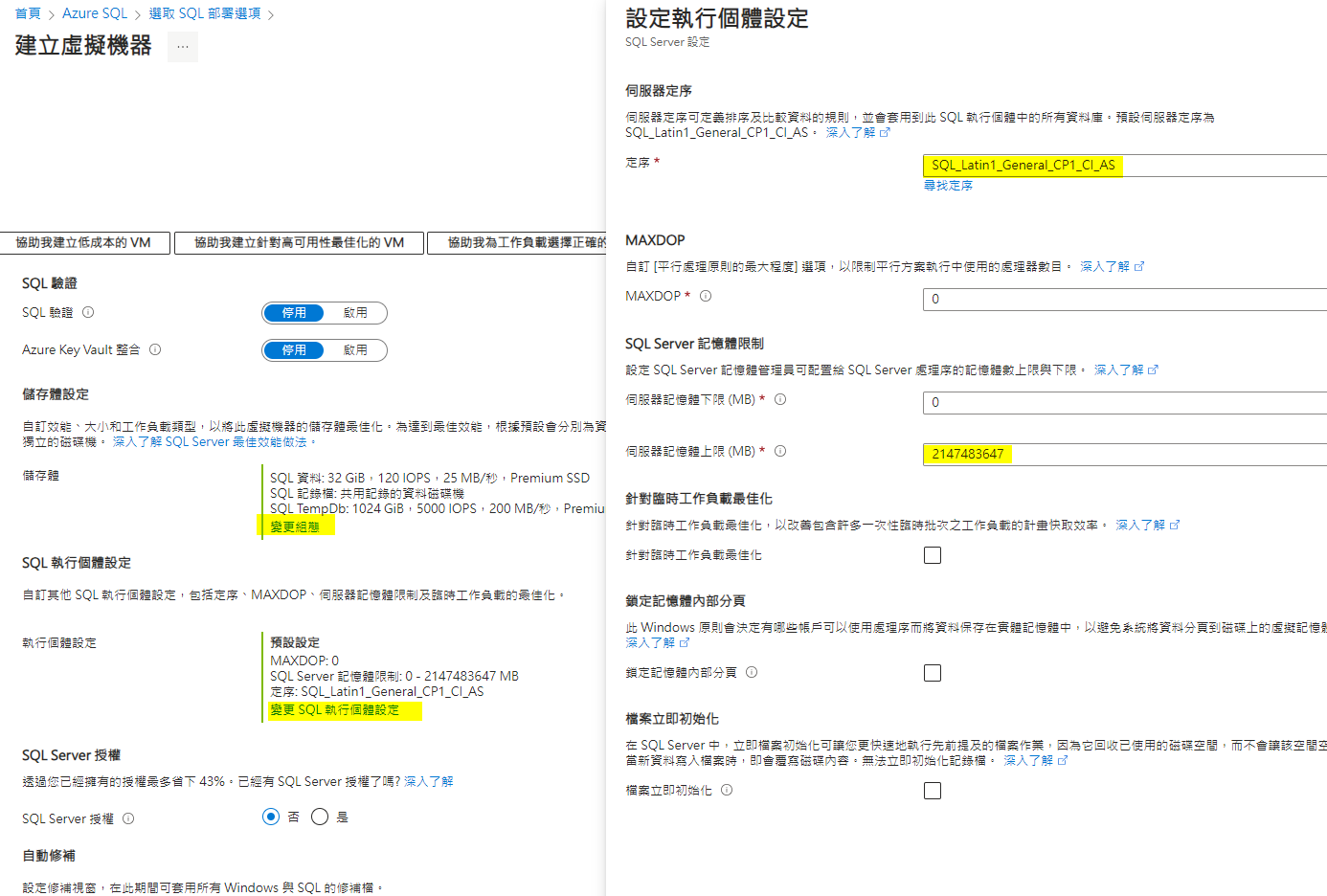Open the ellipsis menu beside 建立虛擬機器
Image resolution: width=1327 pixels, height=896 pixels.
183,47
